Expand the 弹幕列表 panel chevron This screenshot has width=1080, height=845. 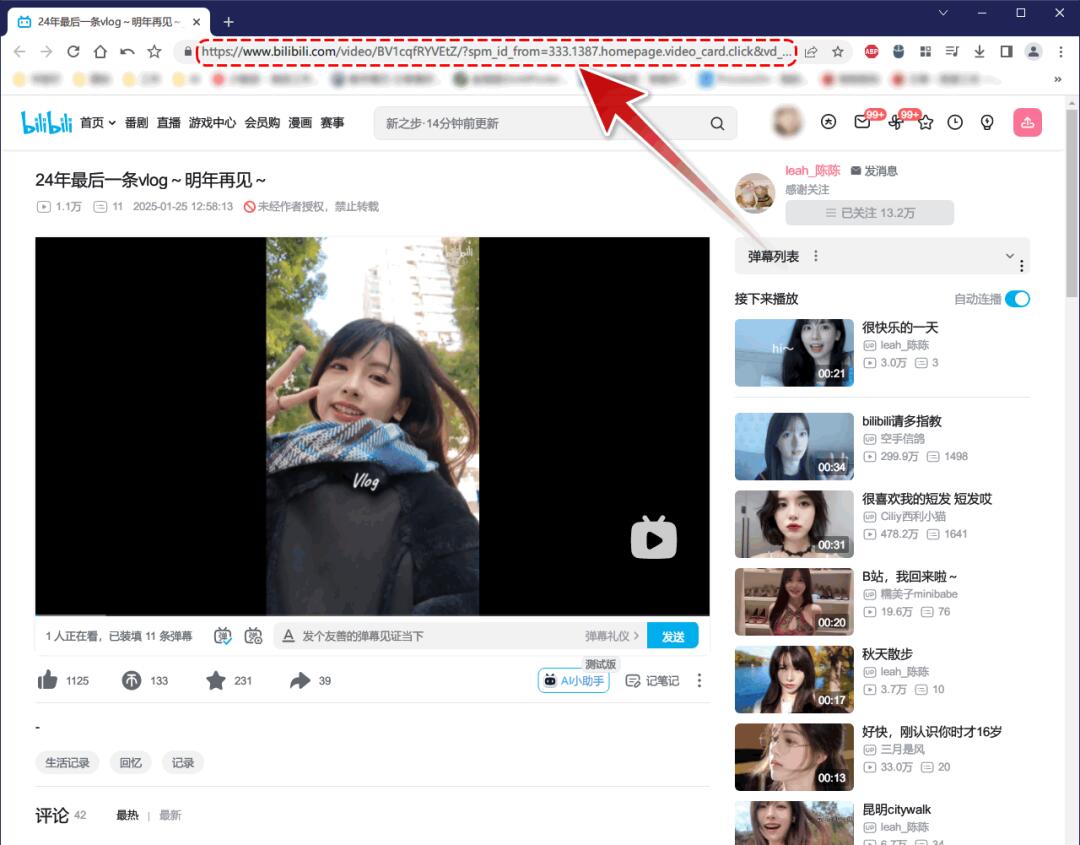click(x=1009, y=255)
